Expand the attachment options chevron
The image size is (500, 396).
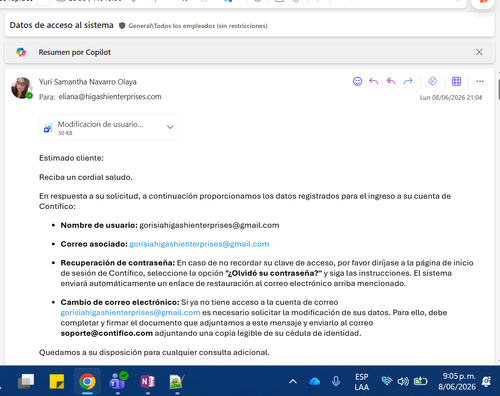170,127
